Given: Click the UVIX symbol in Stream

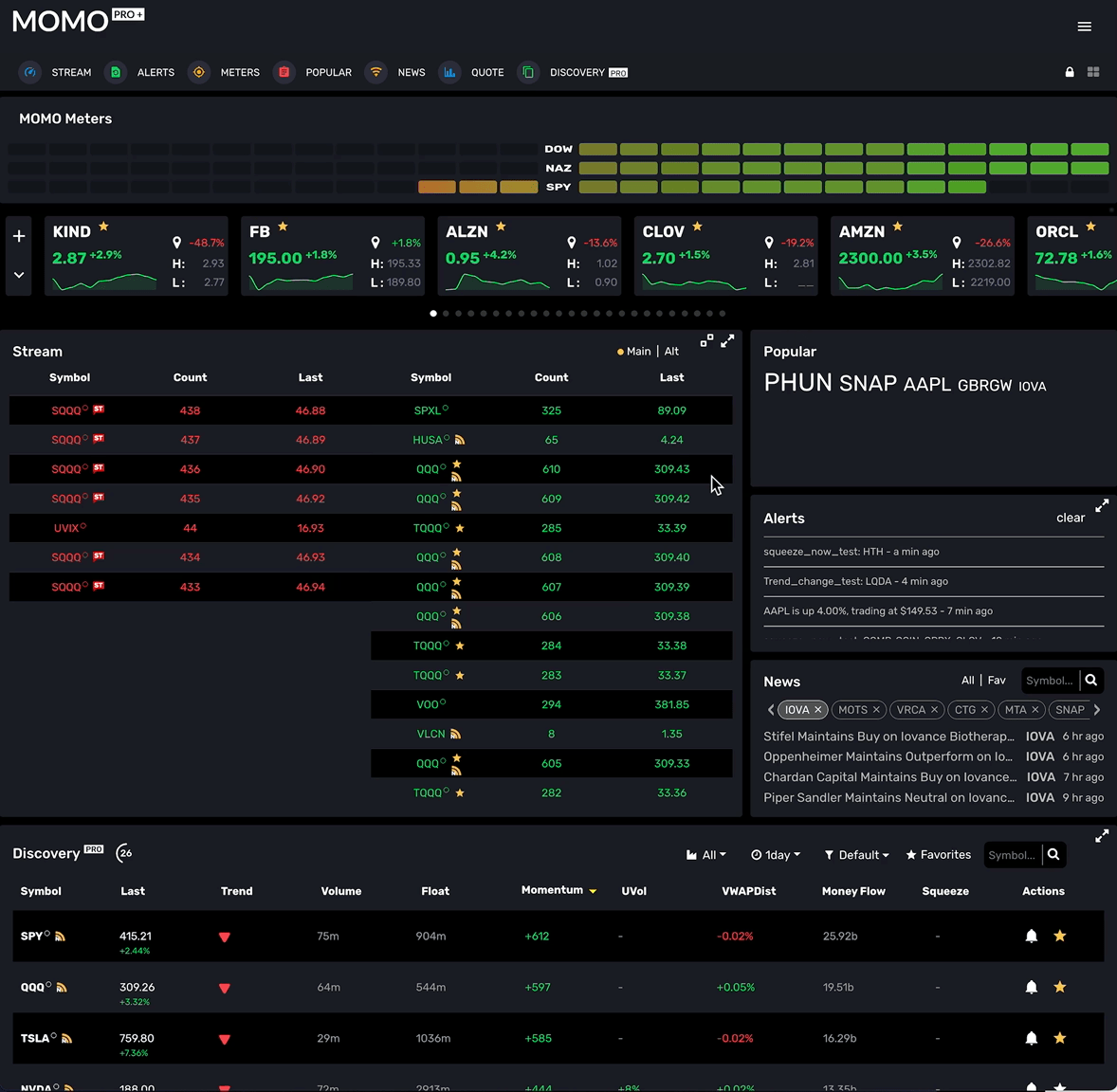Looking at the screenshot, I should pos(67,529).
